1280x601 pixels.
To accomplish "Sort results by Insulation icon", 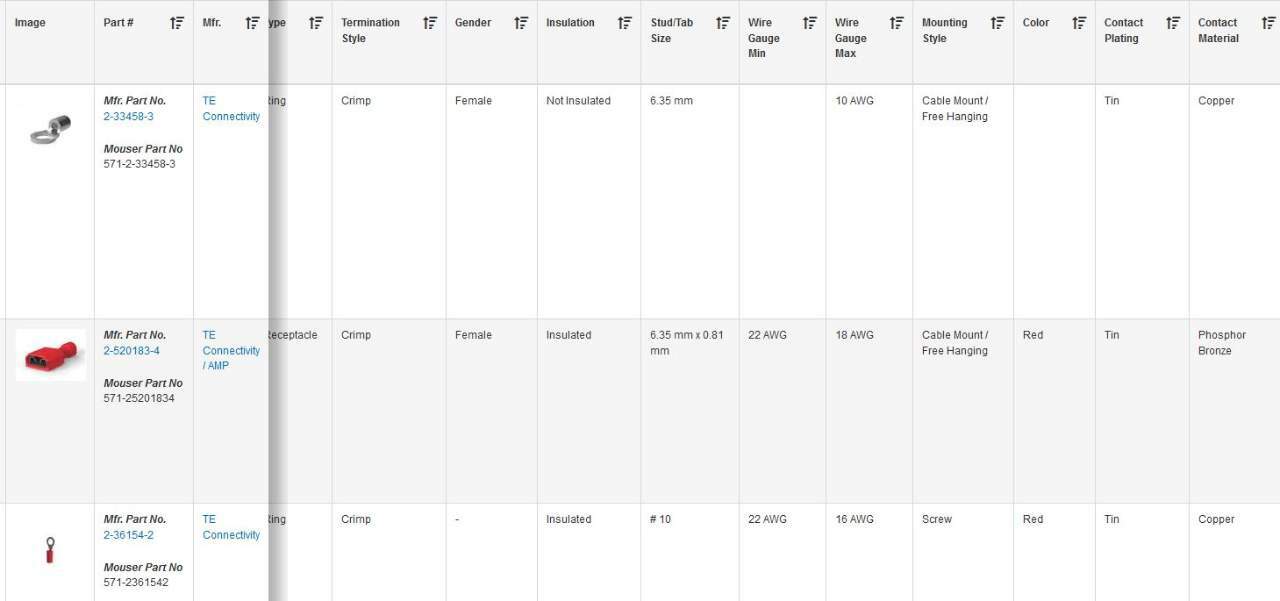I will 624,23.
